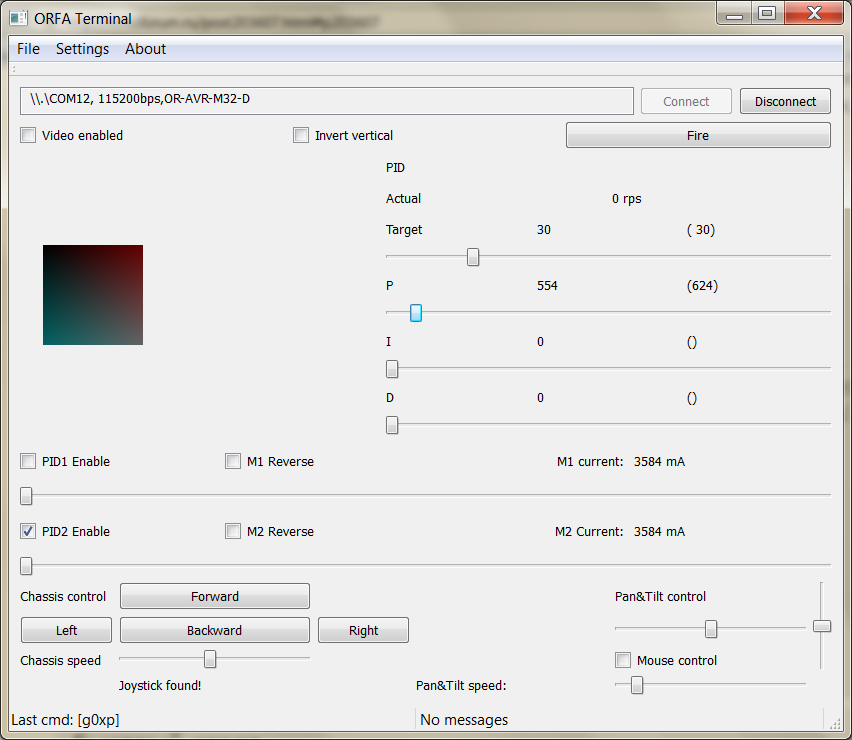Open the Settings menu
The width and height of the screenshot is (852, 740).
82,49
